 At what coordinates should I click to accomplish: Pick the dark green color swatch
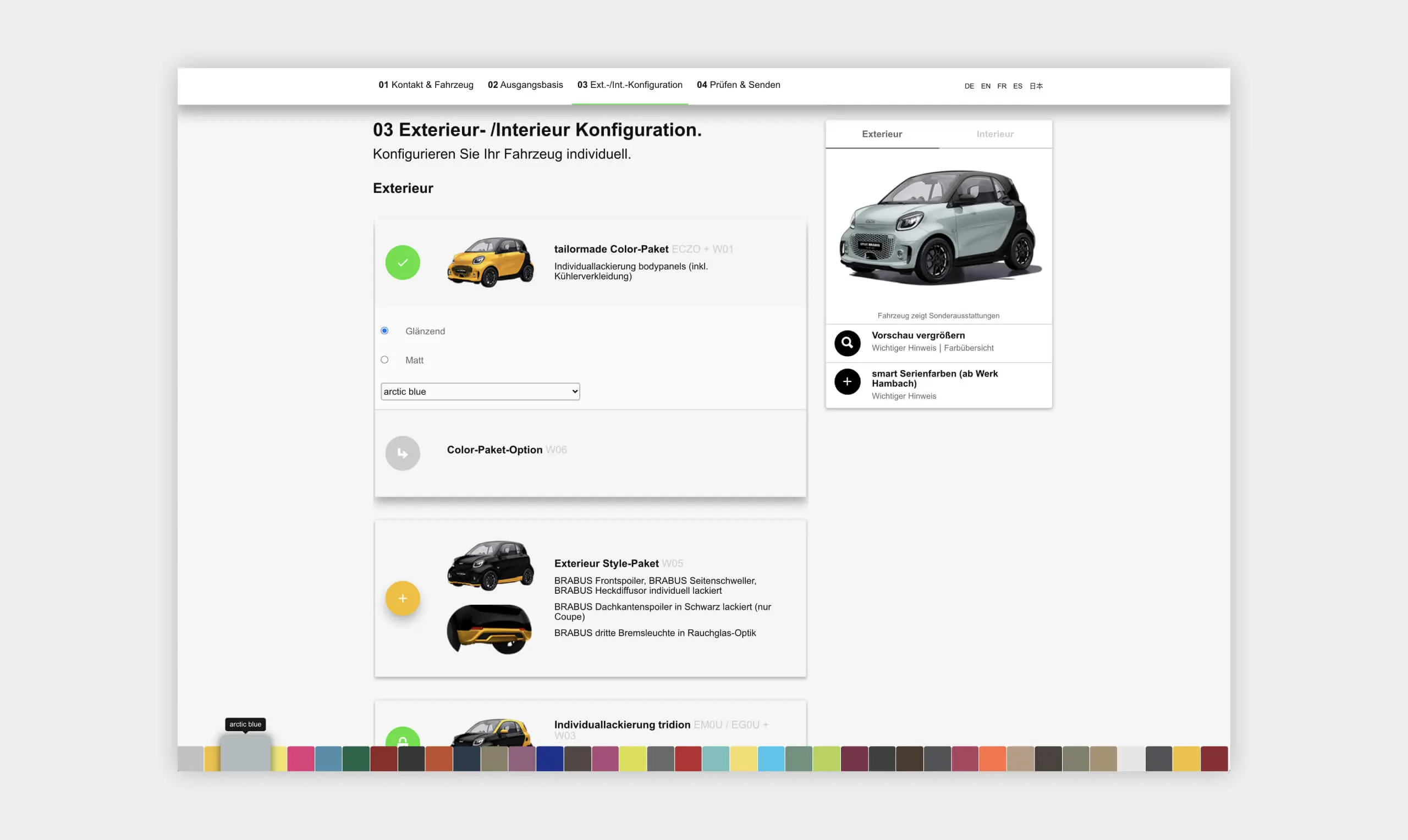[356, 759]
